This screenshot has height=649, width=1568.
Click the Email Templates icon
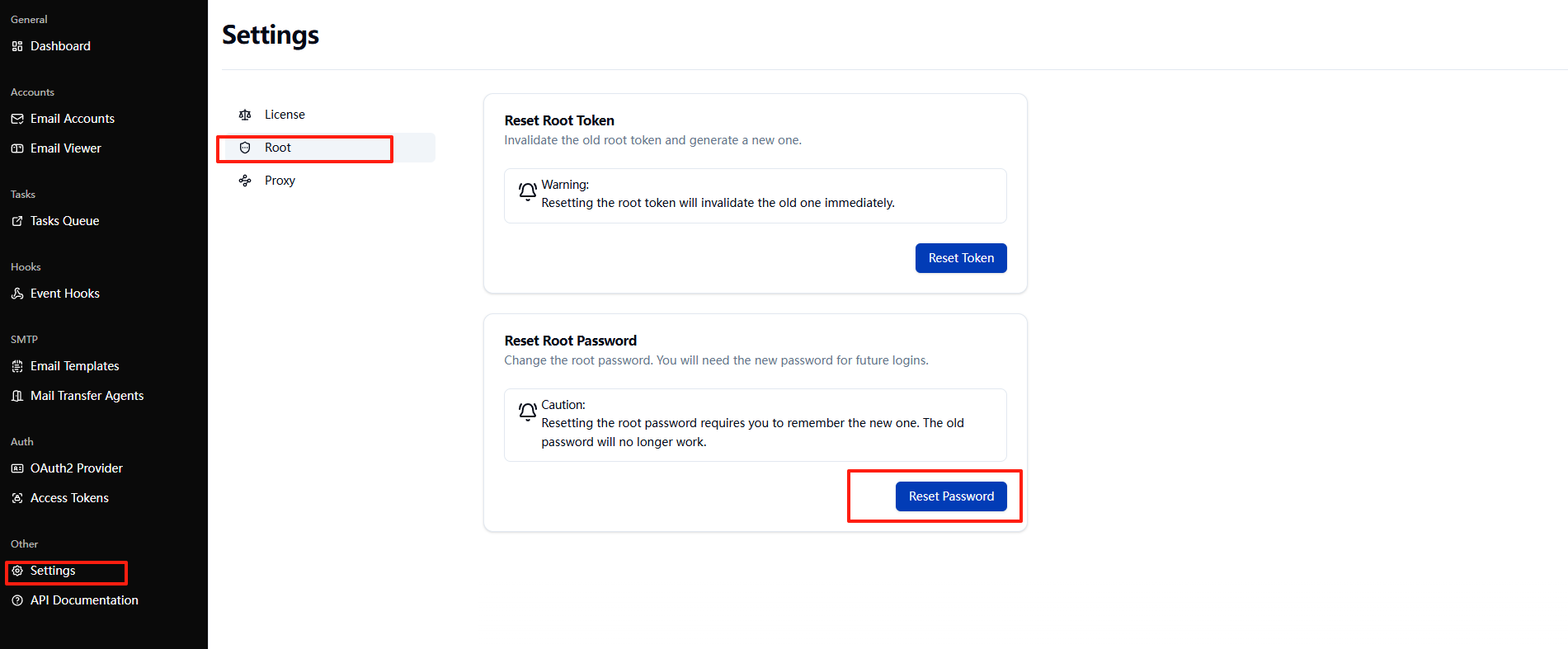pyautogui.click(x=17, y=366)
